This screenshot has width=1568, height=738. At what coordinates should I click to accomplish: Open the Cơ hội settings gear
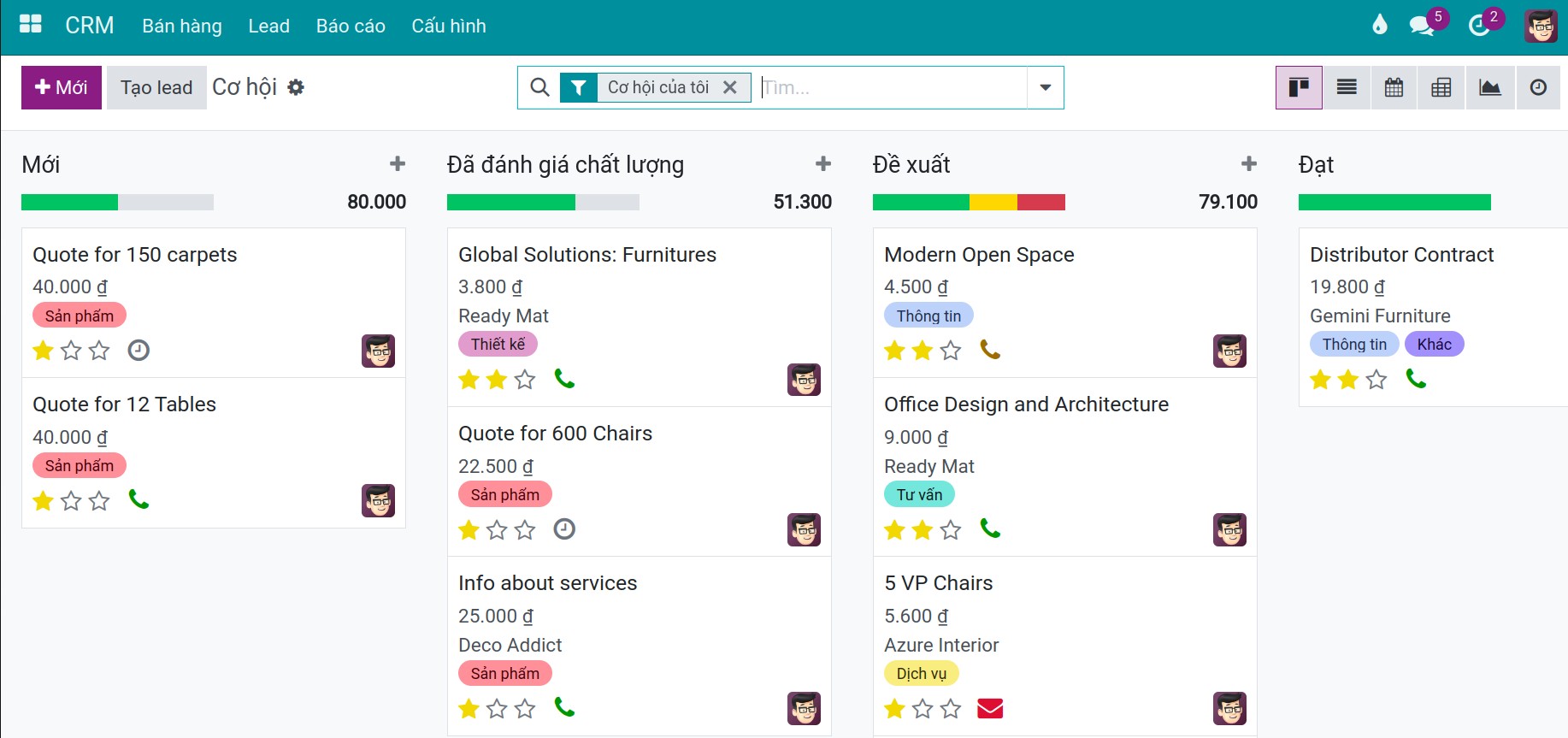(x=296, y=87)
